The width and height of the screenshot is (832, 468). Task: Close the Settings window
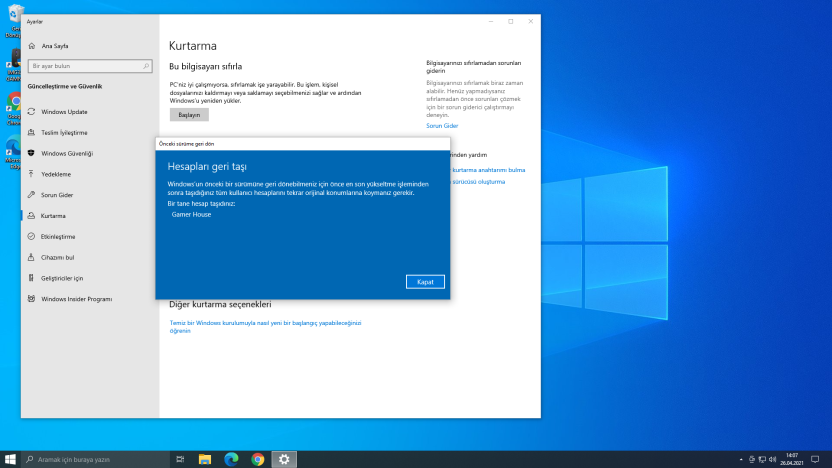(x=531, y=22)
